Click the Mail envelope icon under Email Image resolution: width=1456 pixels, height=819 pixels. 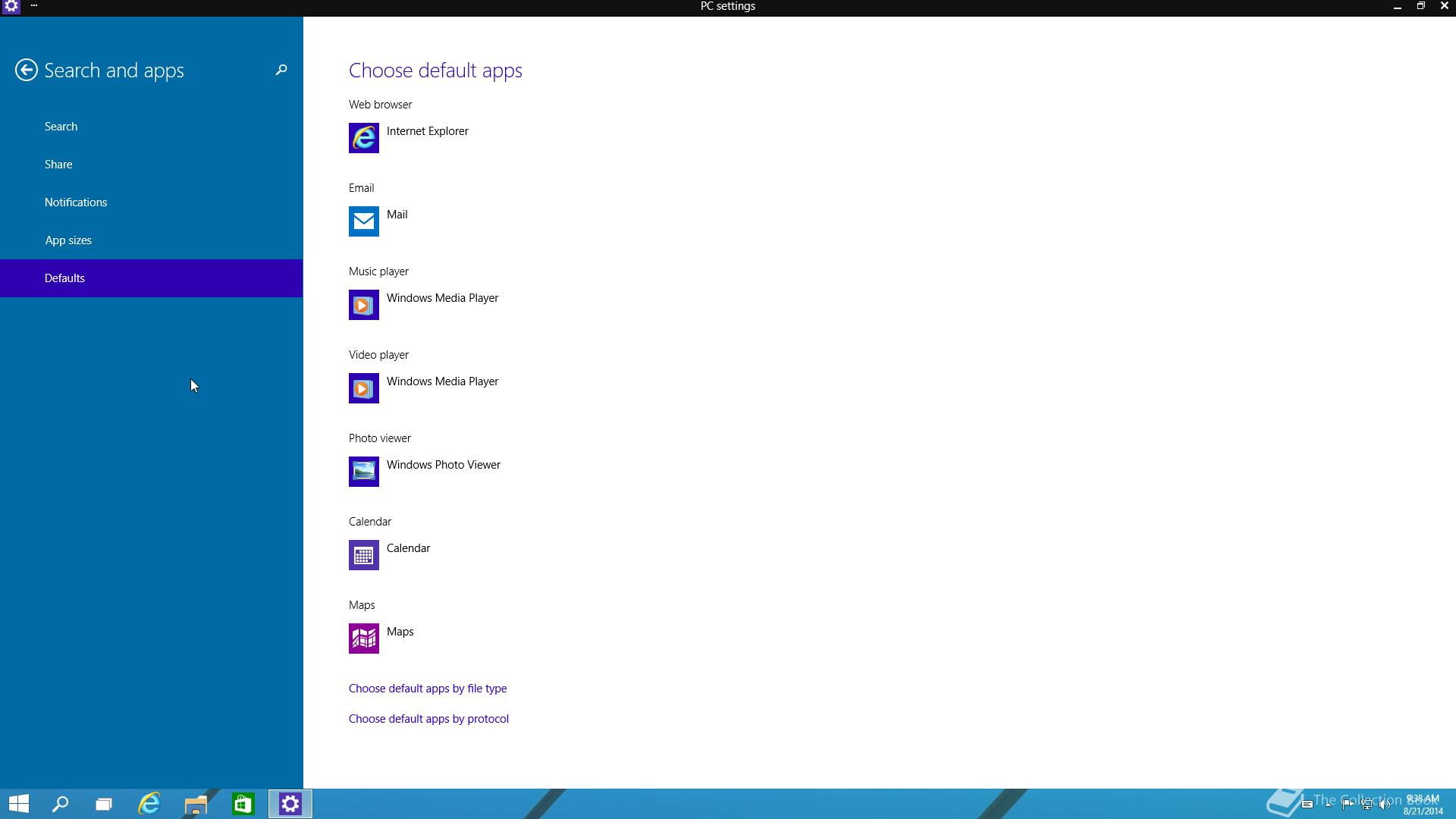pos(364,221)
